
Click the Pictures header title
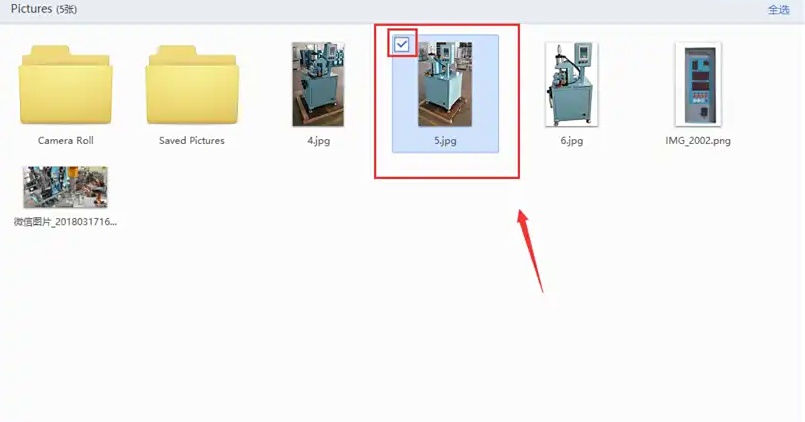31,9
